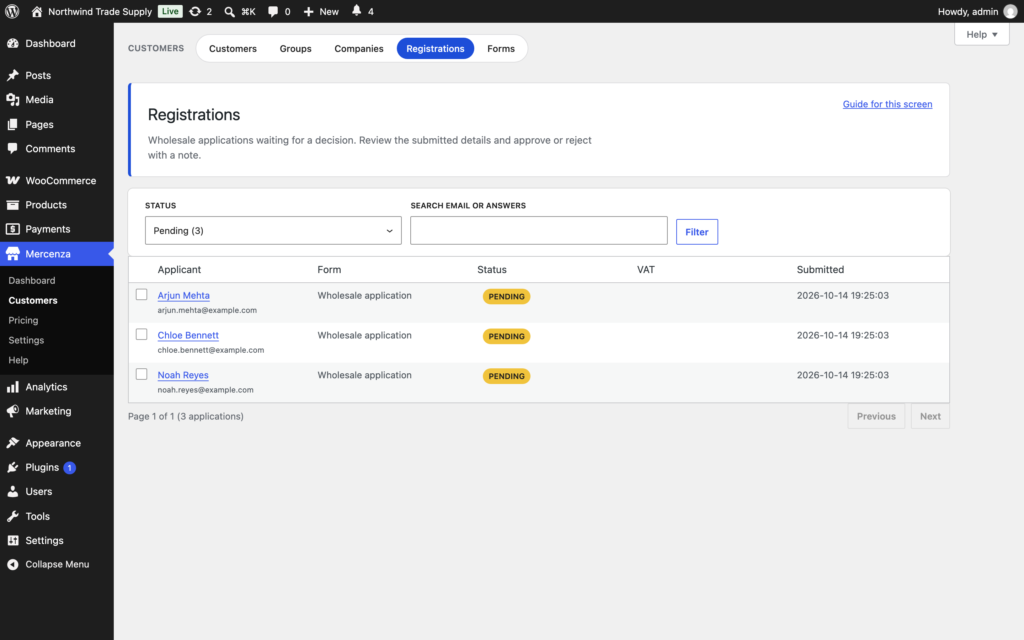
Task: Click the Users person icon
Action: (x=12, y=491)
